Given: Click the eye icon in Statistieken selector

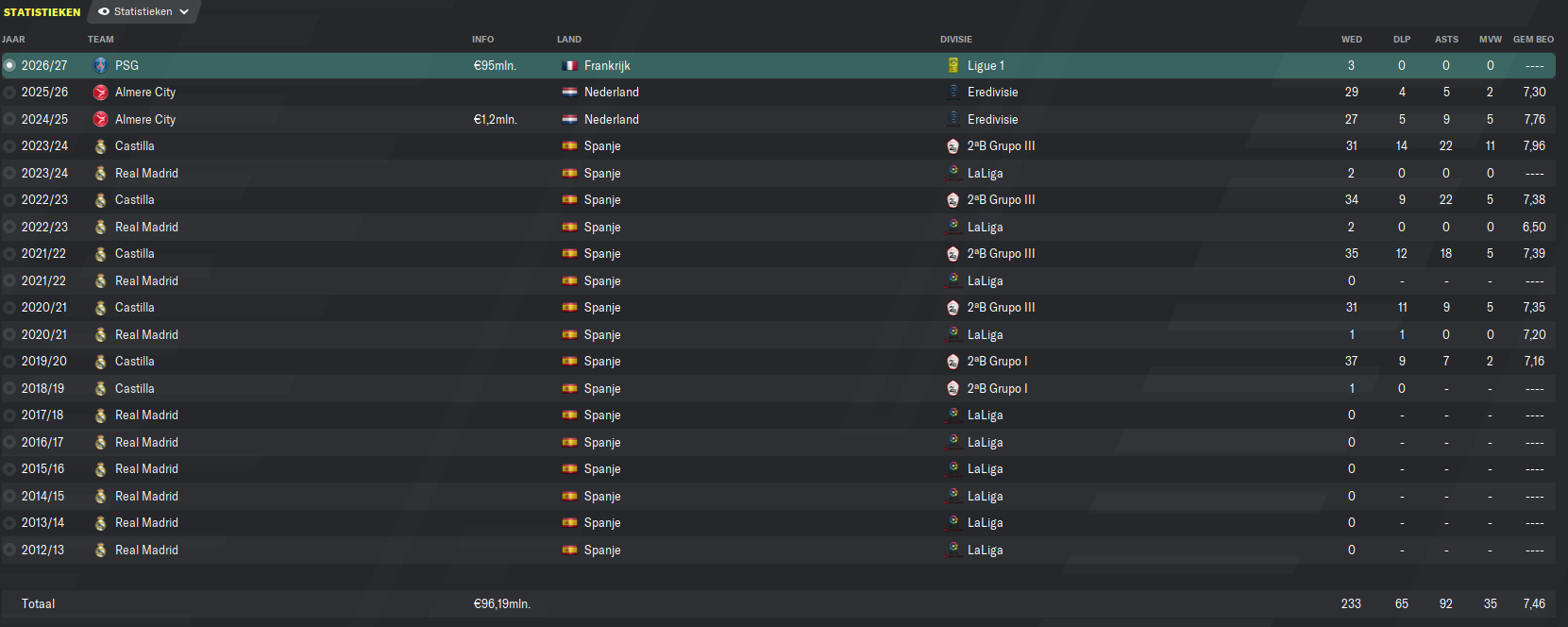Looking at the screenshot, I should pyautogui.click(x=104, y=12).
